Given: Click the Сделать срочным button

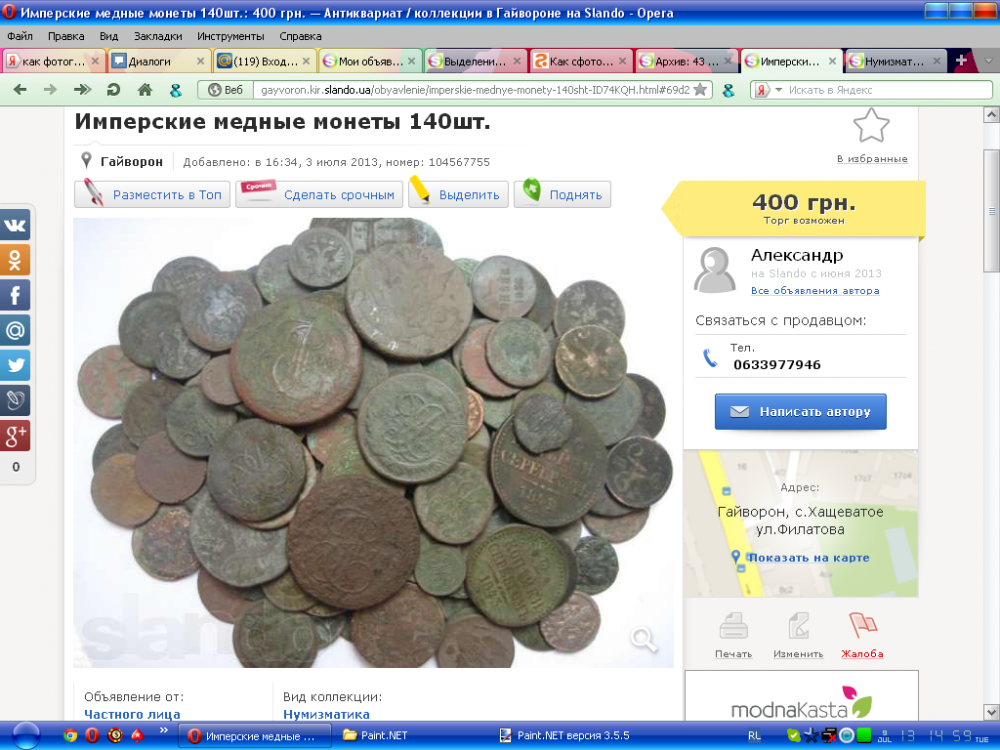Looking at the screenshot, I should (320, 195).
